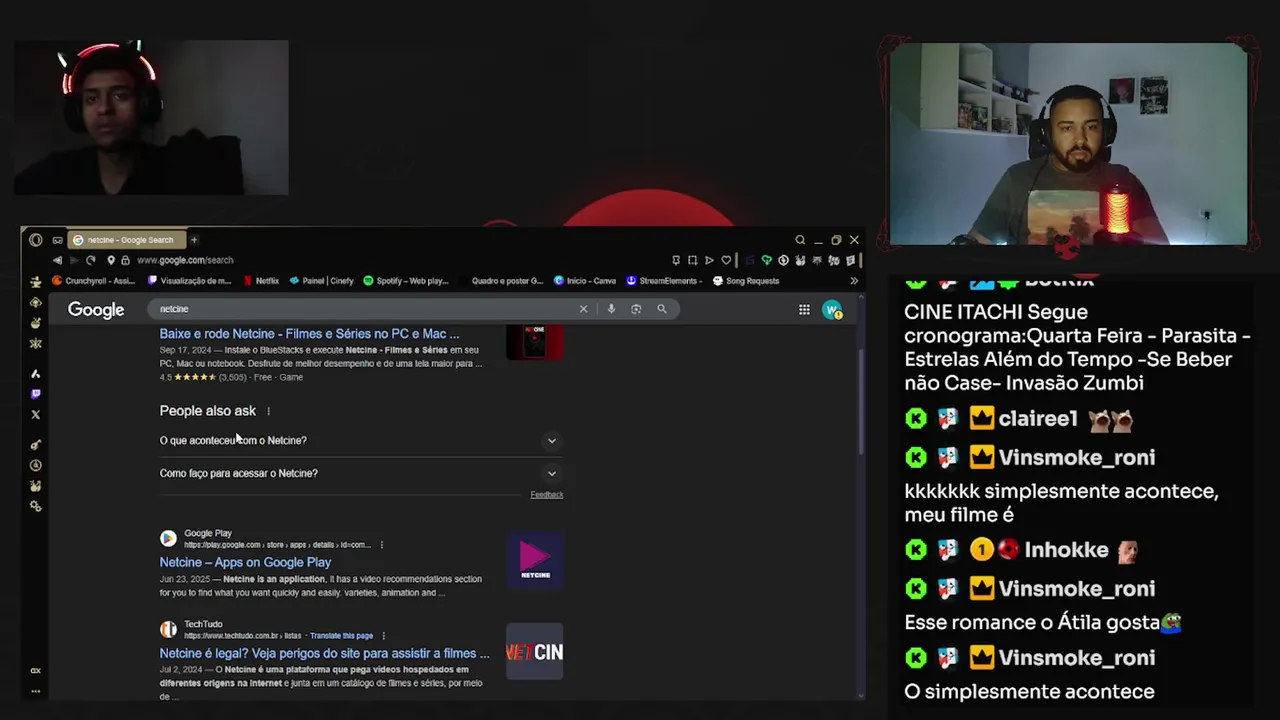1280x720 pixels.
Task: Open 'Visualização de m...' bookmark
Action: 188,281
